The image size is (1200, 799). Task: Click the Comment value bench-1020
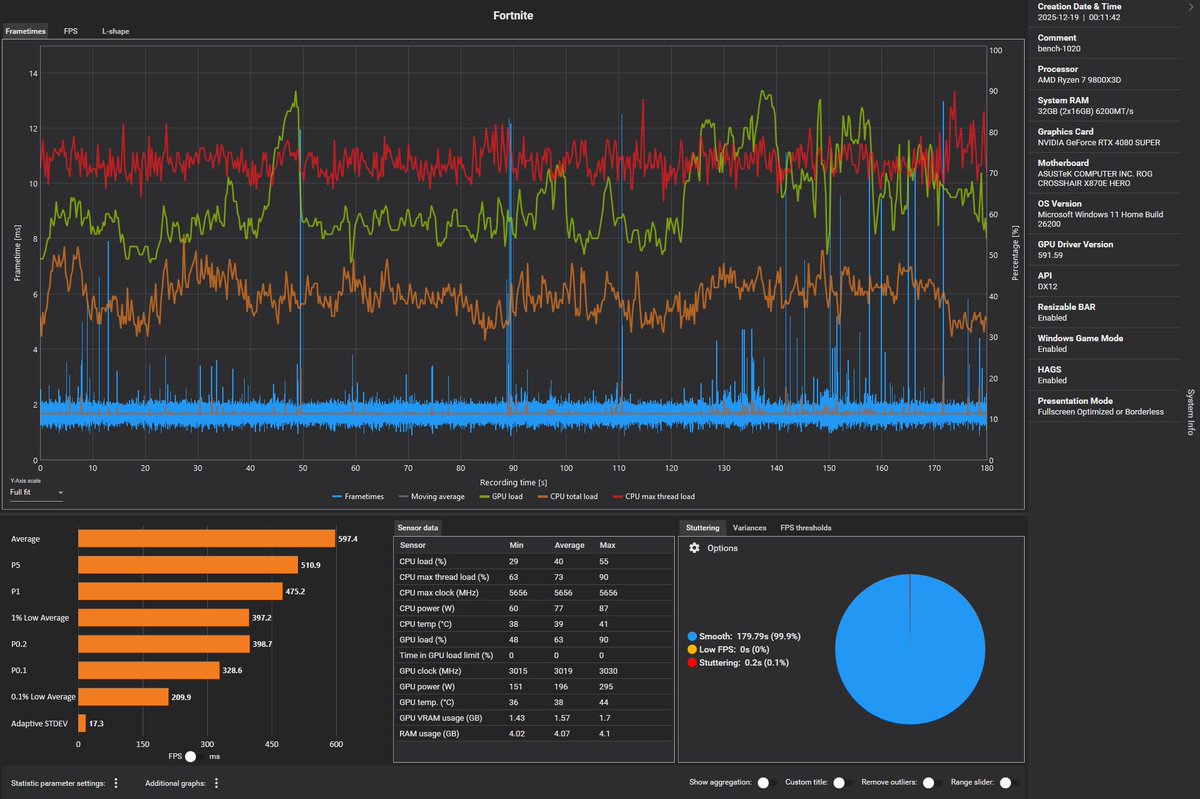pyautogui.click(x=1059, y=48)
